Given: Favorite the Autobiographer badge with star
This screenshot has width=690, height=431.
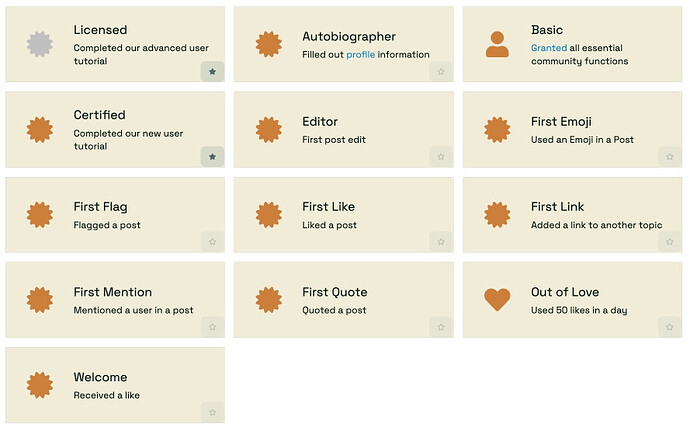Looking at the screenshot, I should [441, 71].
